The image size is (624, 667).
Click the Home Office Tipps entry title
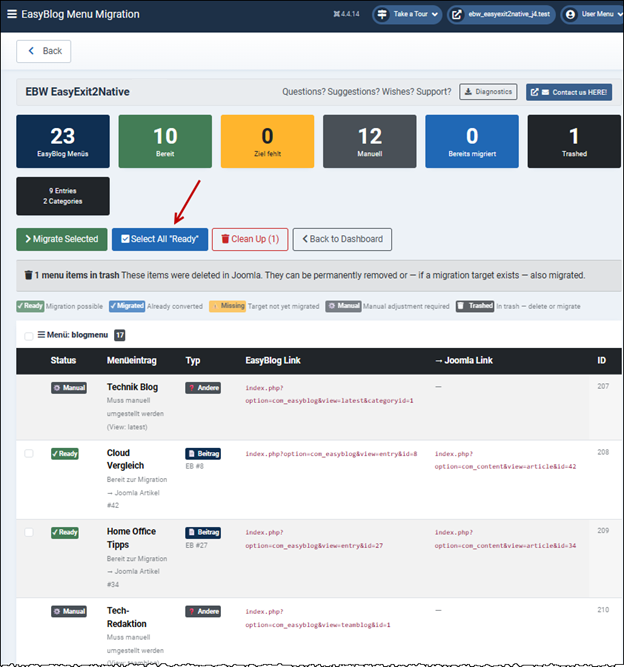(x=131, y=538)
